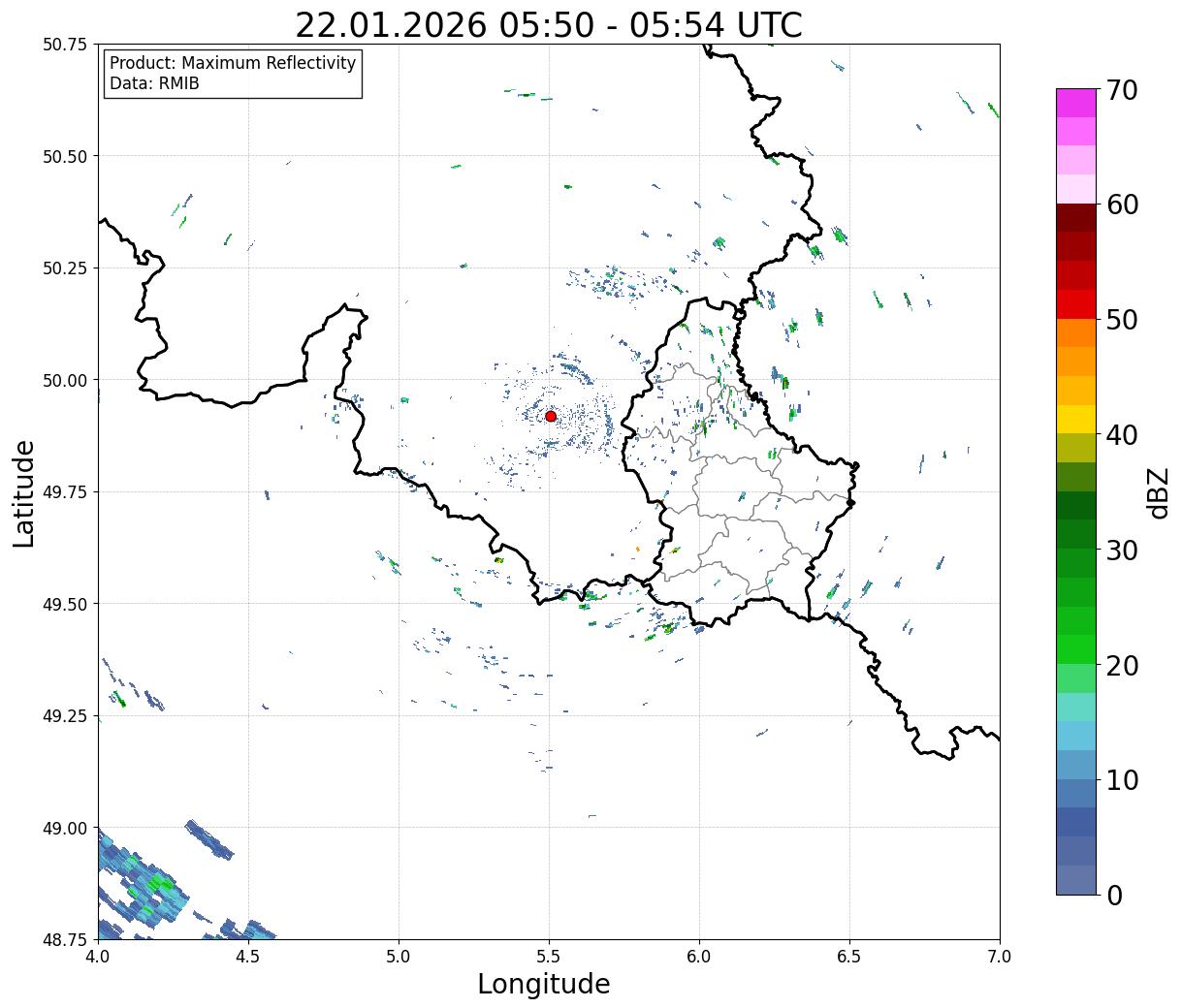This screenshot has height=1008, width=1182.
Task: Click the latitude tick label "49.50"
Action: pyautogui.click(x=64, y=604)
